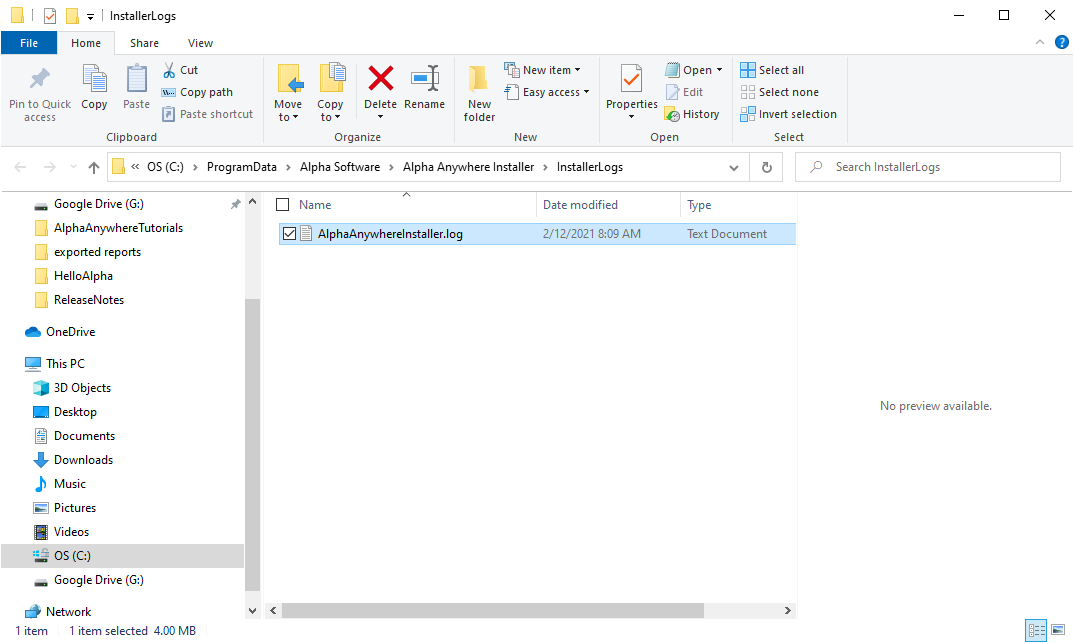
Task: Uncheck AlphaAnywhereInstaller.log checkbox
Action: [289, 234]
